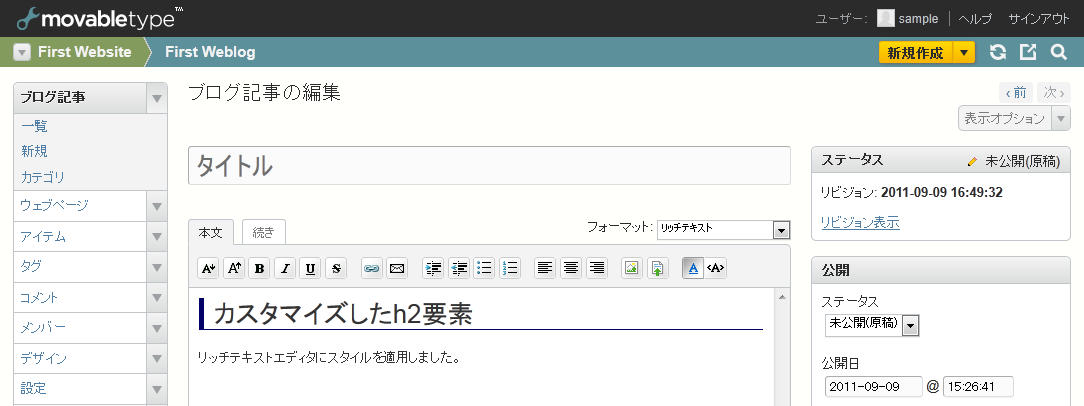
Task: Insert an image into the entry
Action: tap(632, 268)
